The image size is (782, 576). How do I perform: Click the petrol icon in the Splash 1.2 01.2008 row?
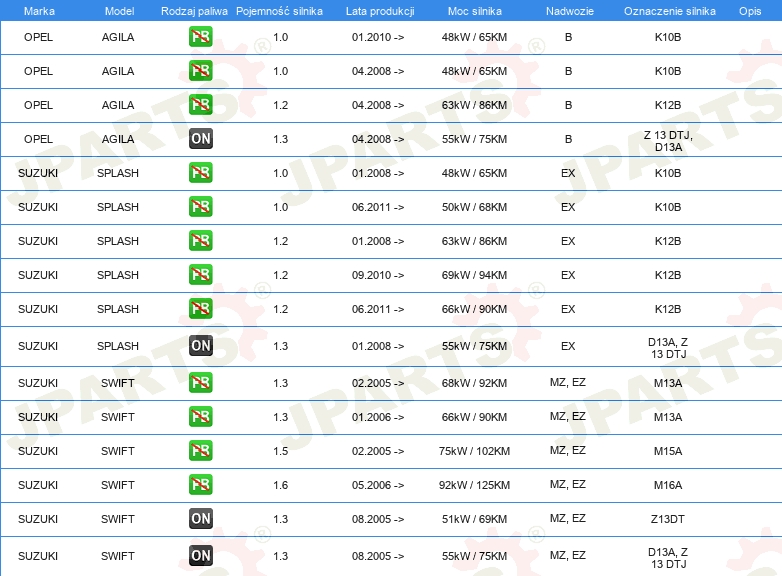(200, 240)
